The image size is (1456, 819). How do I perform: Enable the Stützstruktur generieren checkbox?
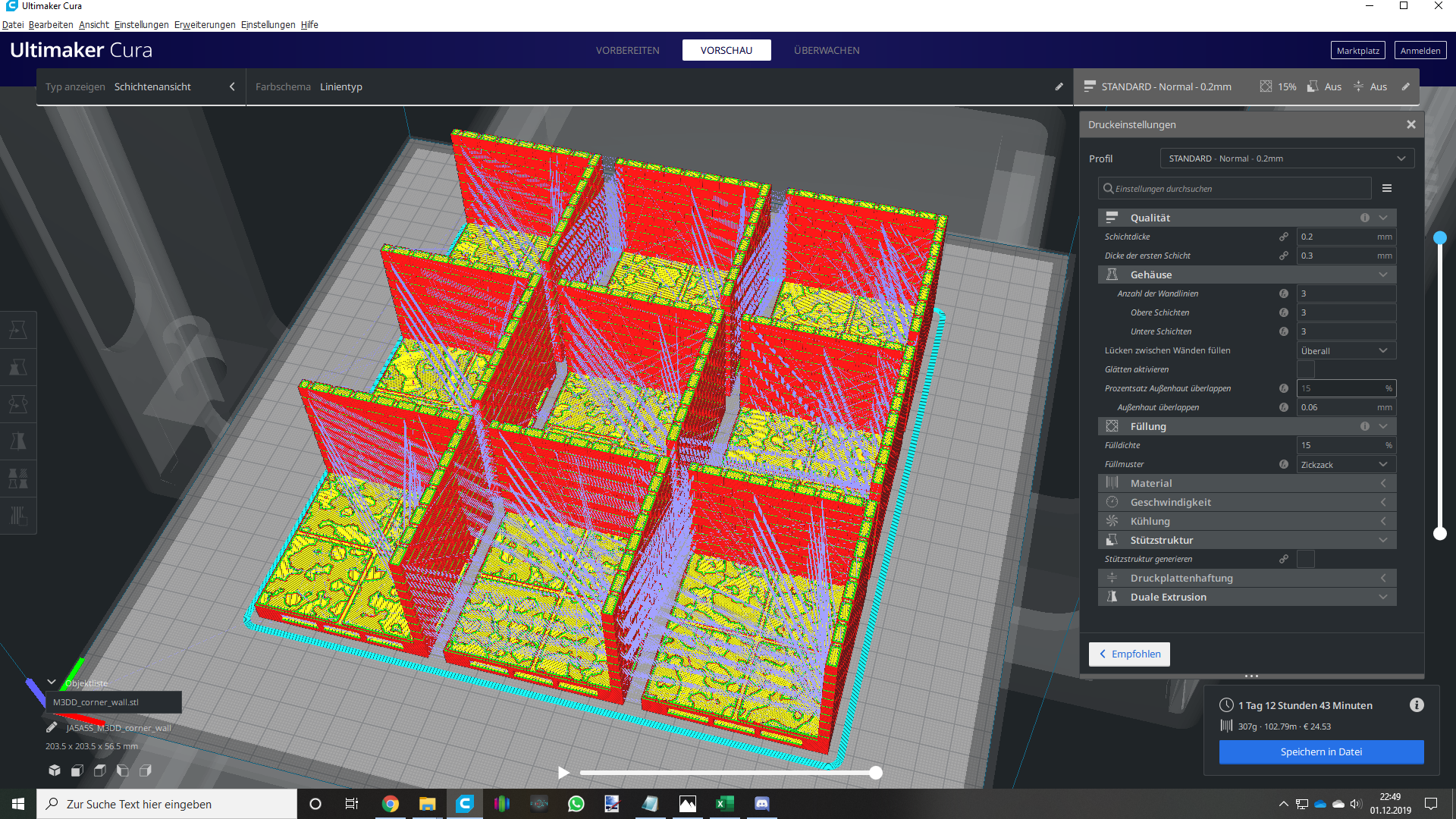point(1306,559)
